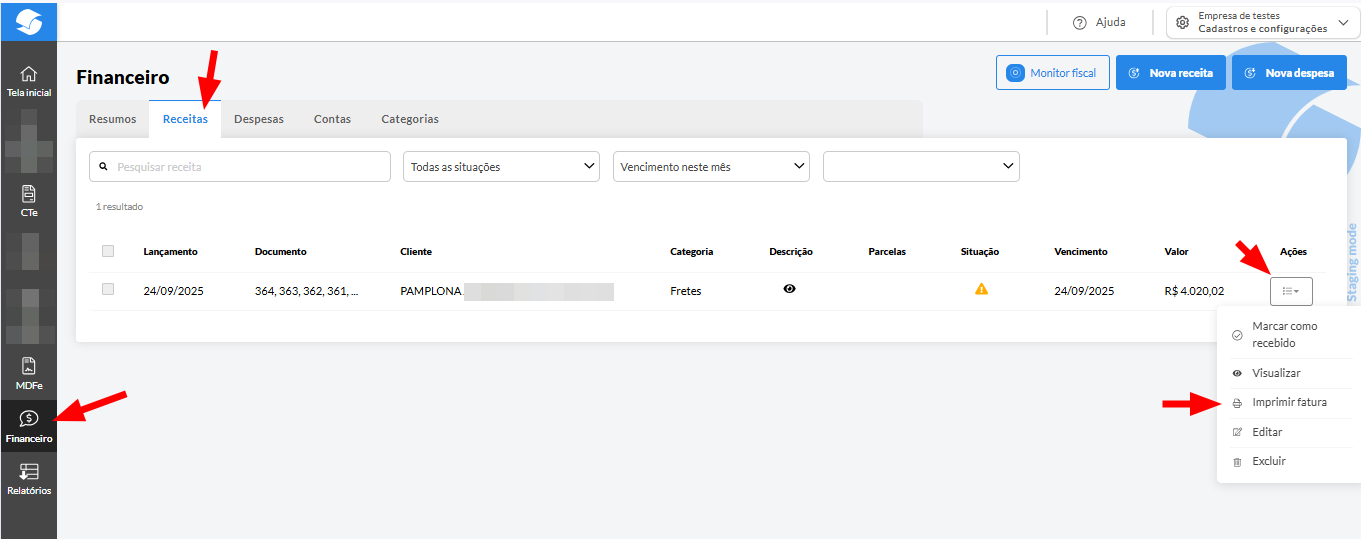The height and width of the screenshot is (539, 1361).
Task: Open the MDFe sidebar icon
Action: pos(29,373)
